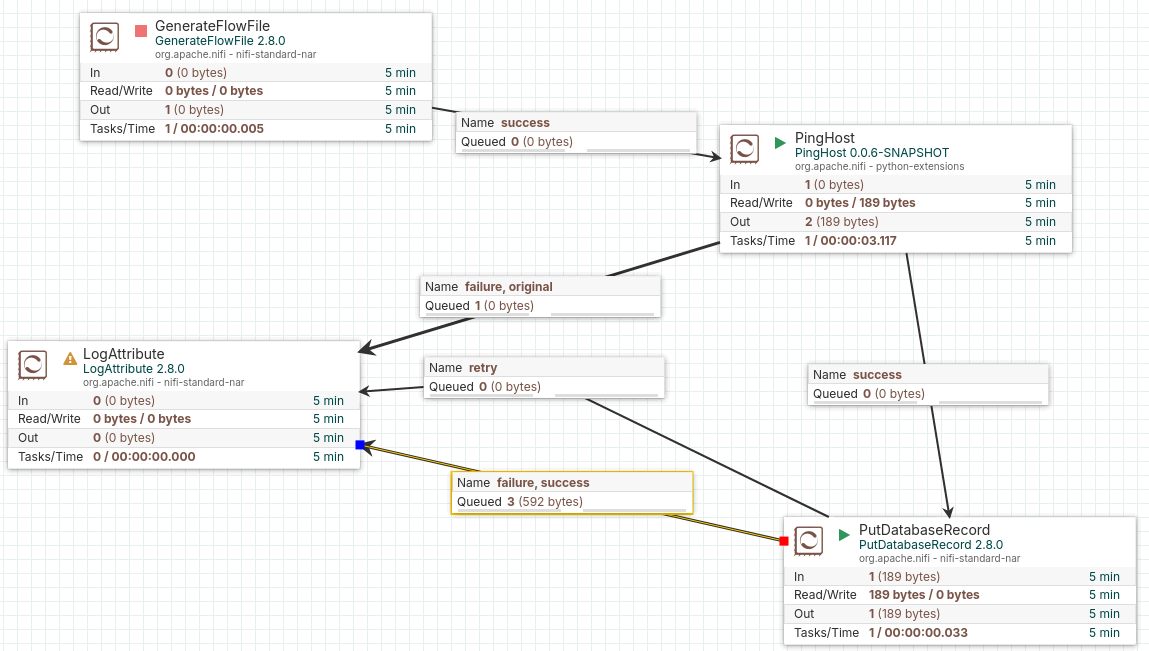Click 'org.apache.nifi - python-extensions' bundle text
The image size is (1149, 651).
pos(879,166)
